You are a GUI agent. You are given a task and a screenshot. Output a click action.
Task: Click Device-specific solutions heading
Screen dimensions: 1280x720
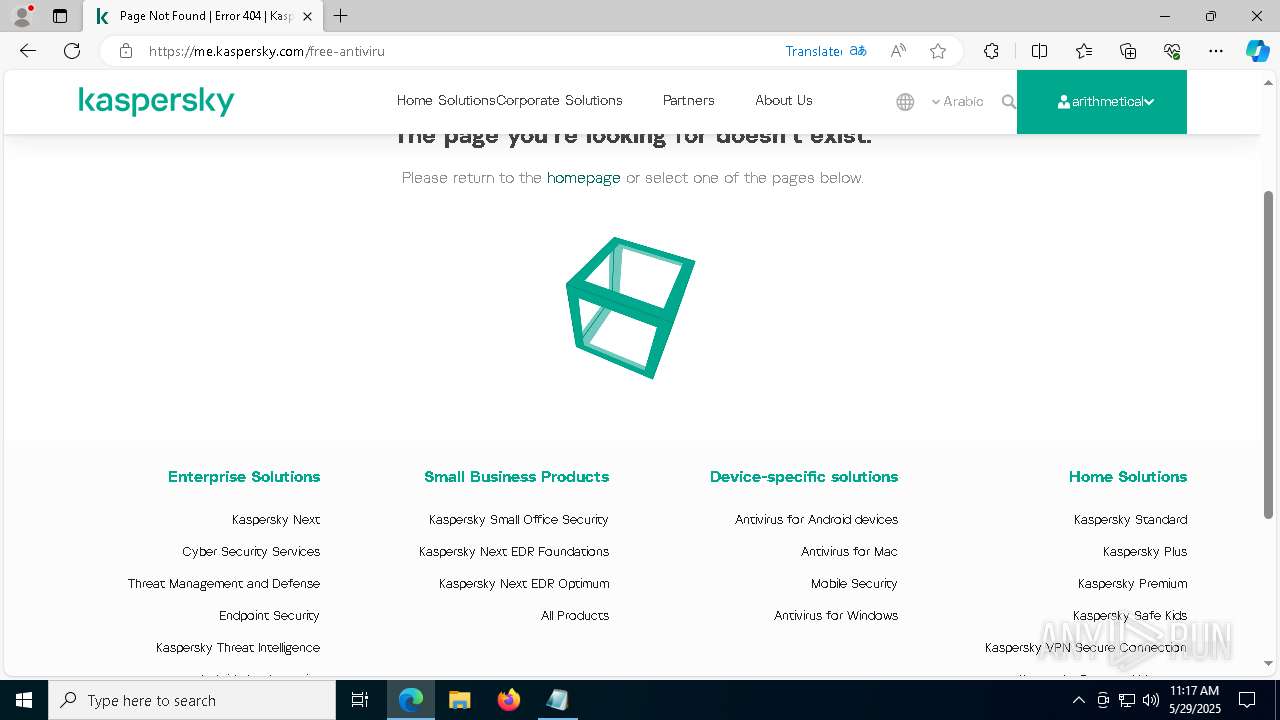coord(804,476)
